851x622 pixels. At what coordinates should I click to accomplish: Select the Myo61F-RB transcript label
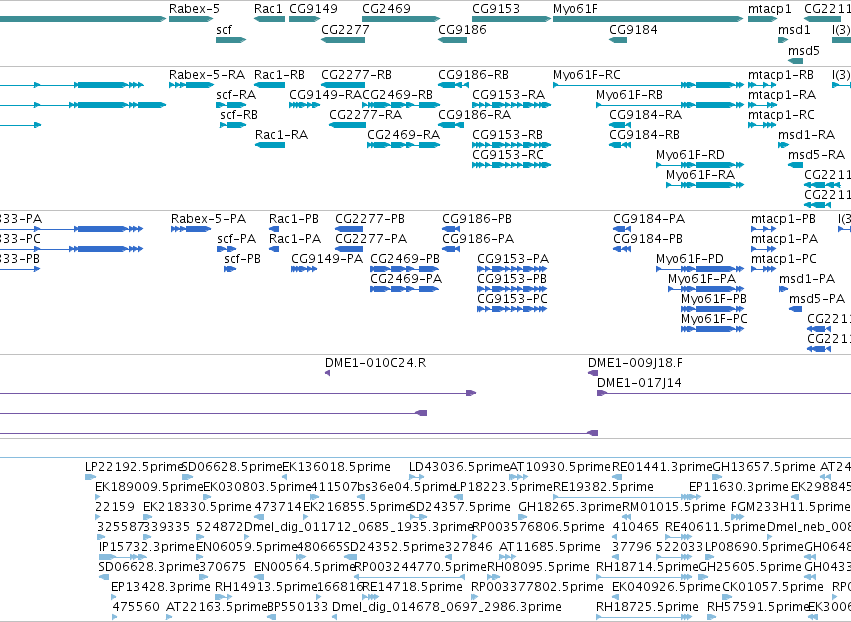pos(630,94)
